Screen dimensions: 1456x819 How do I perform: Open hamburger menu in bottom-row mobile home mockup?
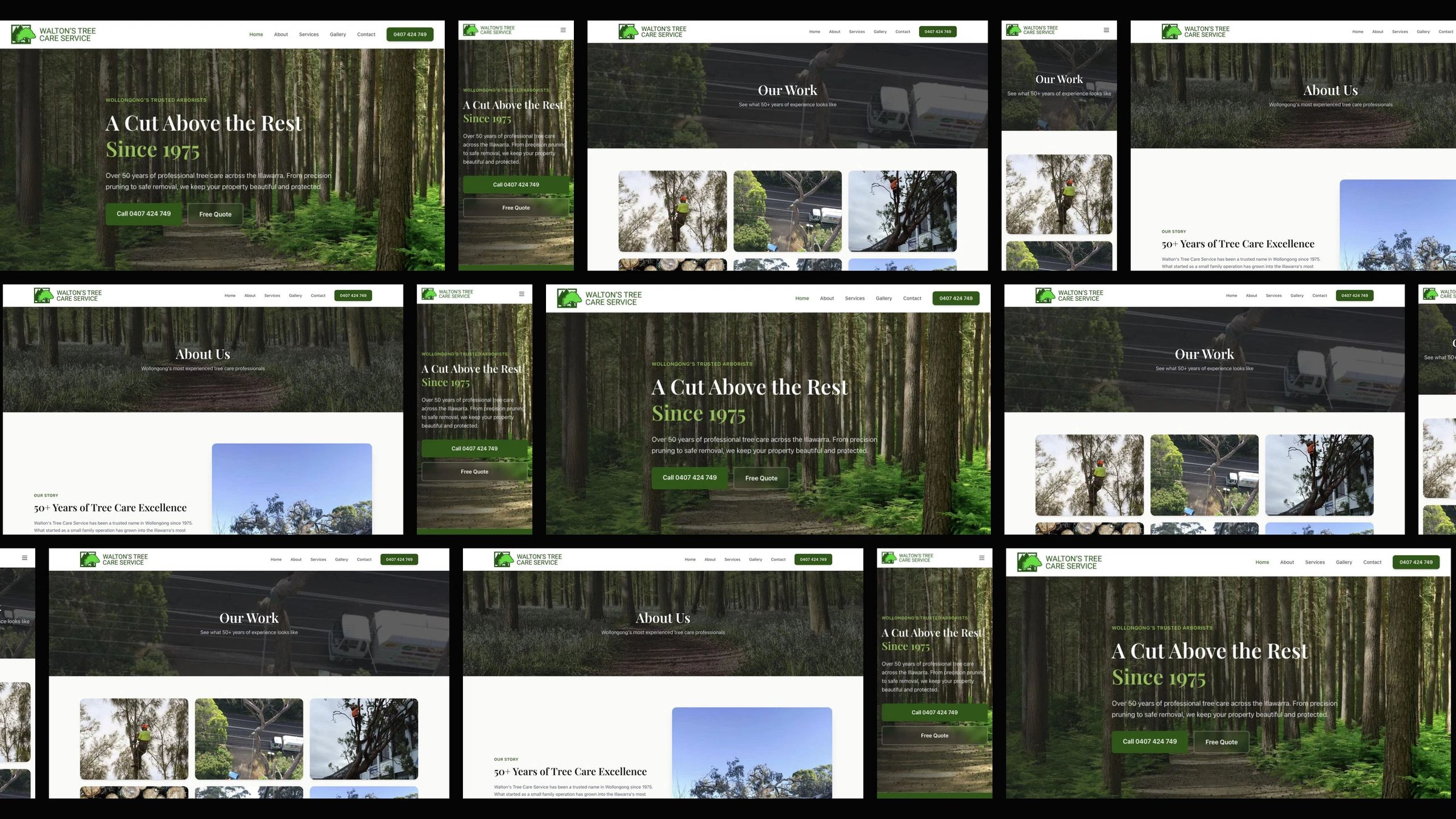(982, 558)
